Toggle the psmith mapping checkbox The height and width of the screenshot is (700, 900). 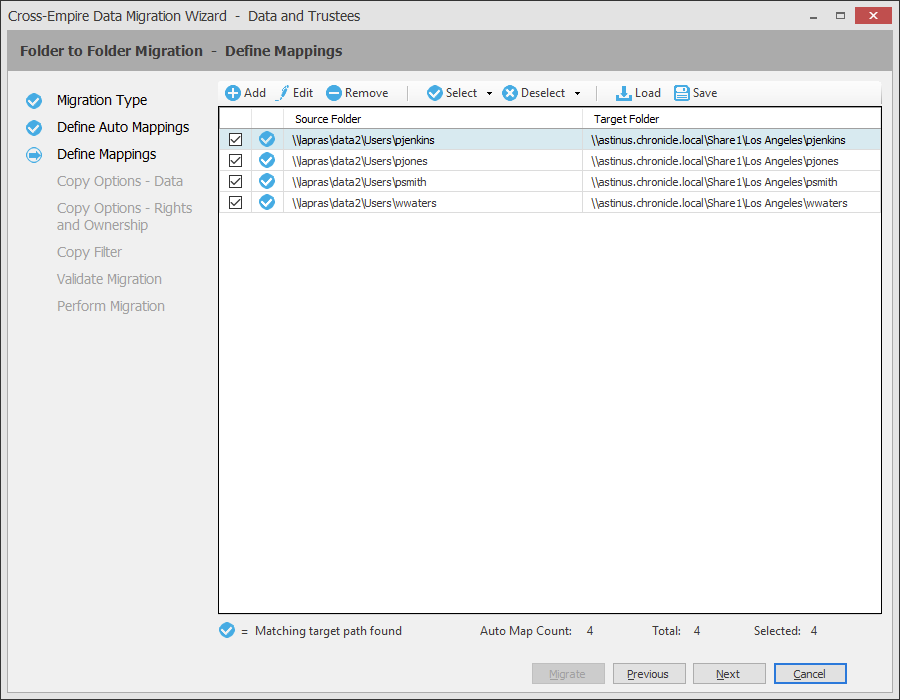[236, 182]
